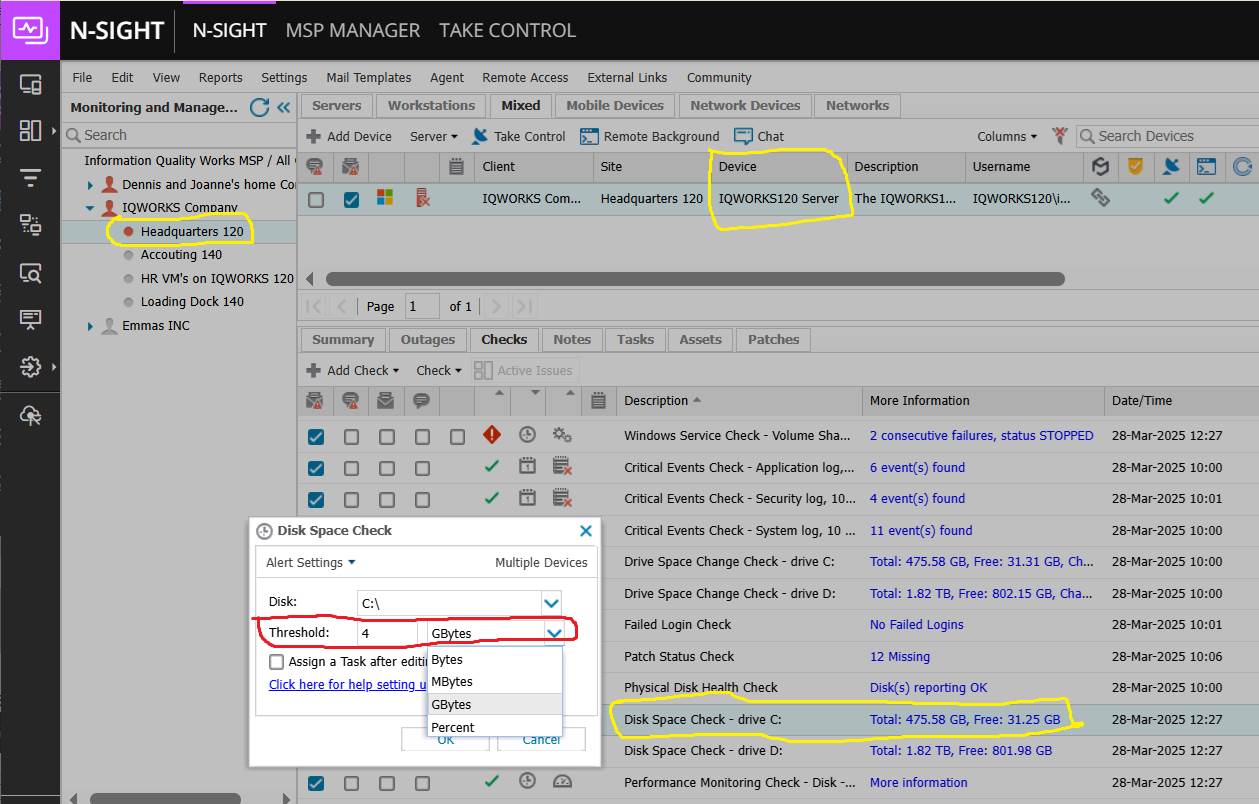Expand the Alert Settings dropdown

click(310, 563)
